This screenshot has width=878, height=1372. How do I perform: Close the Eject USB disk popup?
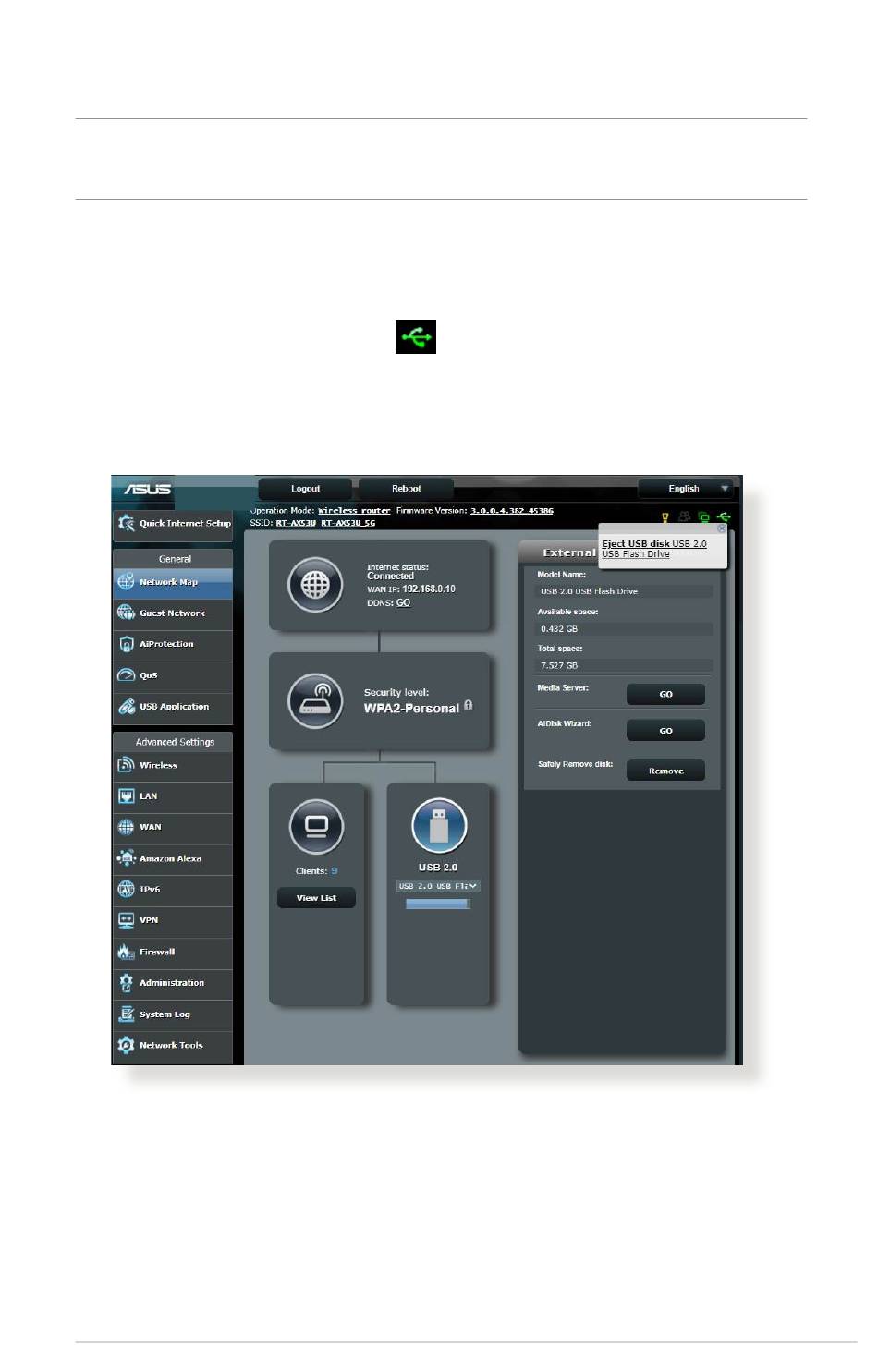pos(722,529)
